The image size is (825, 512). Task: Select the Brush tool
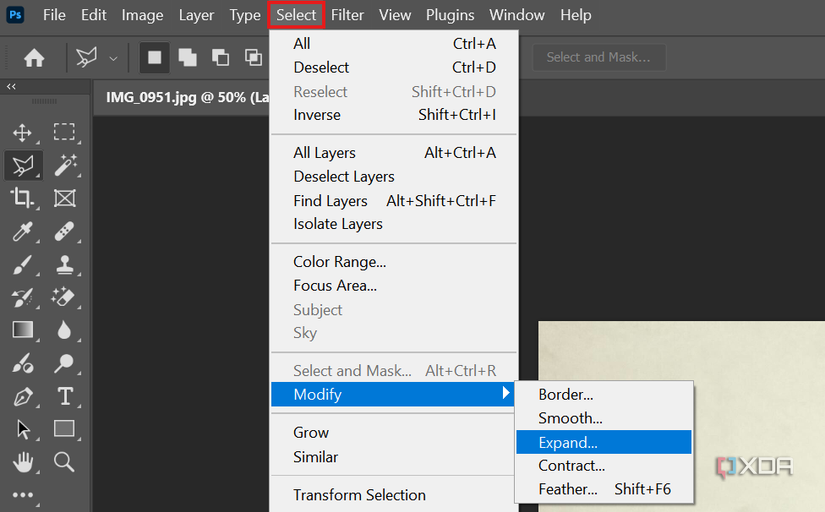click(22, 265)
